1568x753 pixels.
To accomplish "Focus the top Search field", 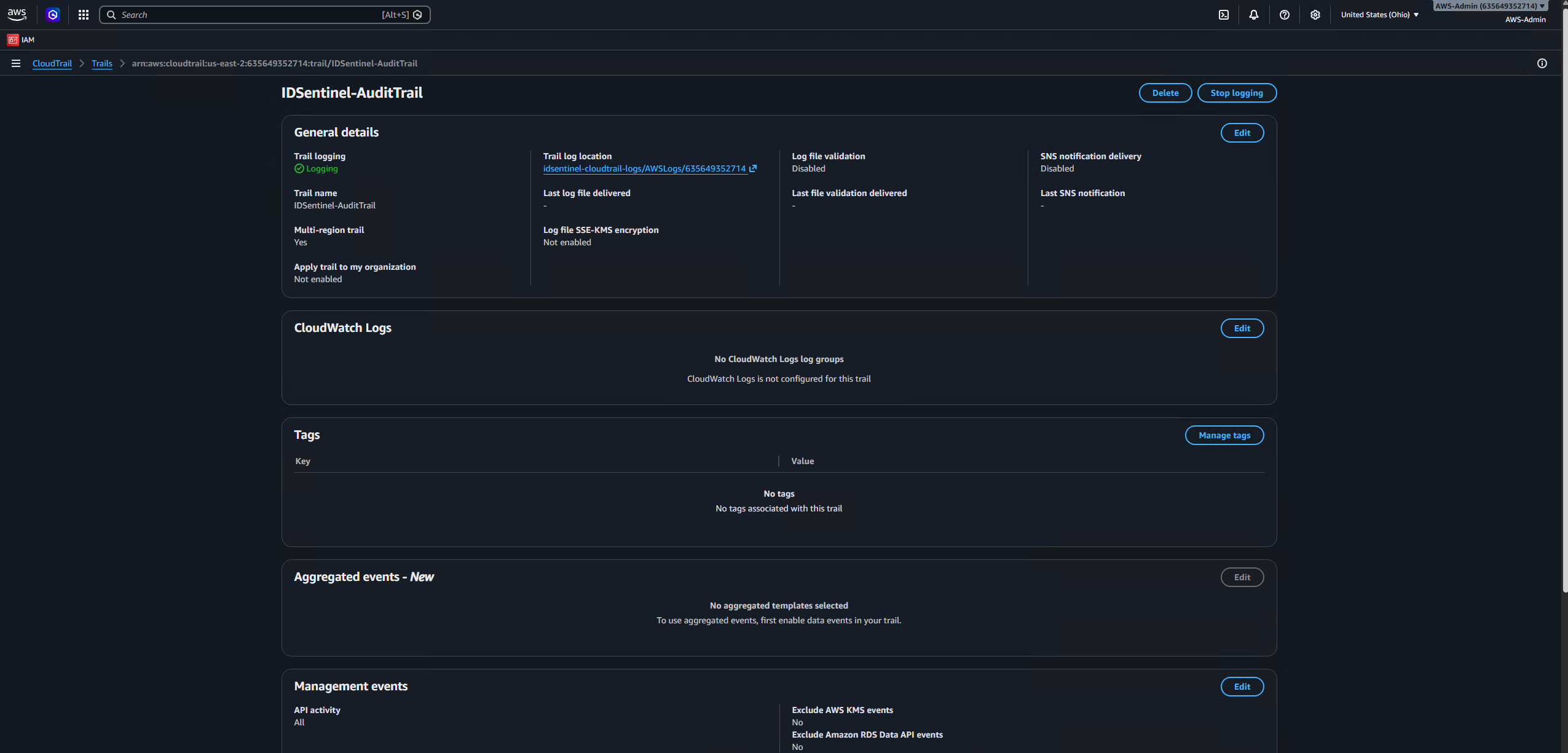I will (265, 15).
